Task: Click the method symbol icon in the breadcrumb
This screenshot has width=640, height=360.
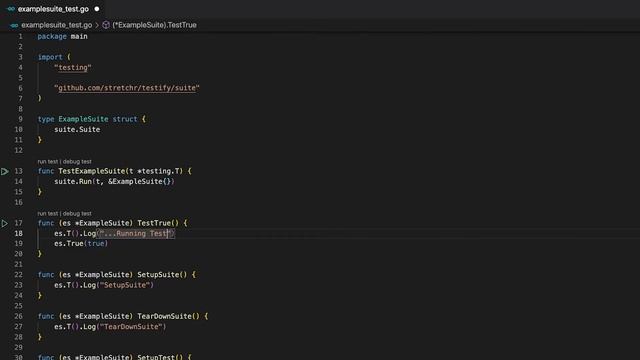Action: 106,25
